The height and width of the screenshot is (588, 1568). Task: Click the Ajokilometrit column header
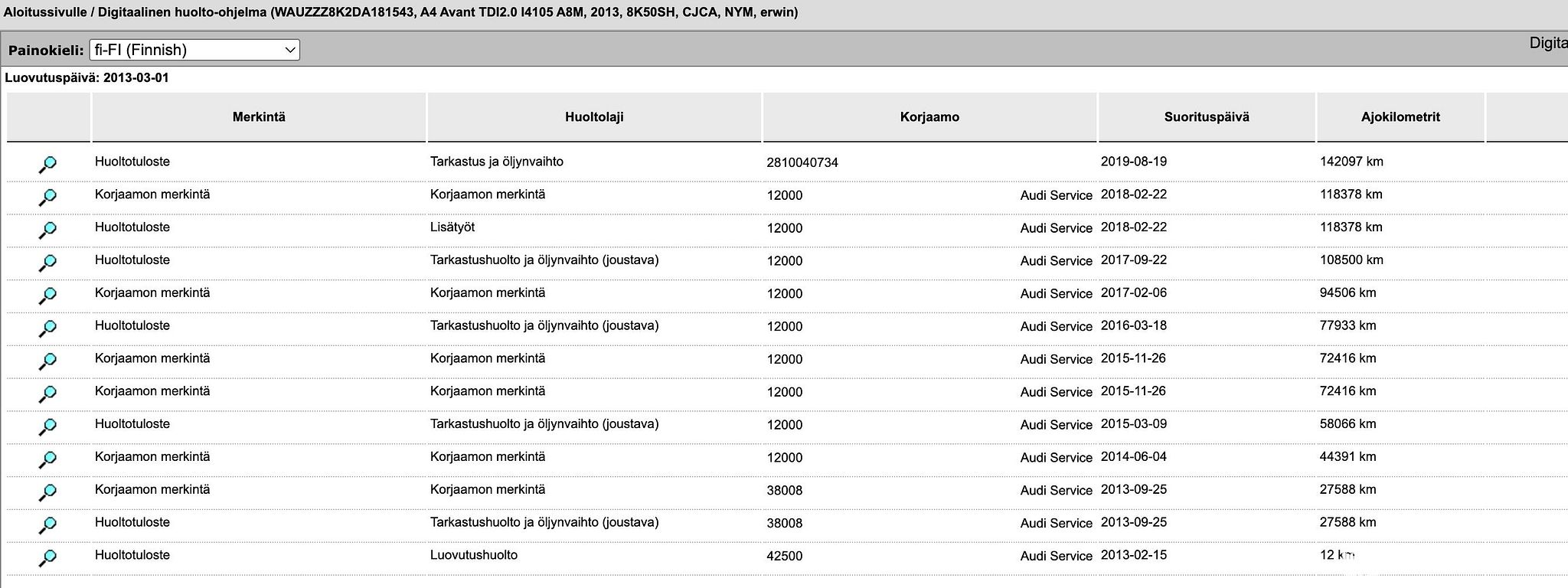pyautogui.click(x=1400, y=117)
